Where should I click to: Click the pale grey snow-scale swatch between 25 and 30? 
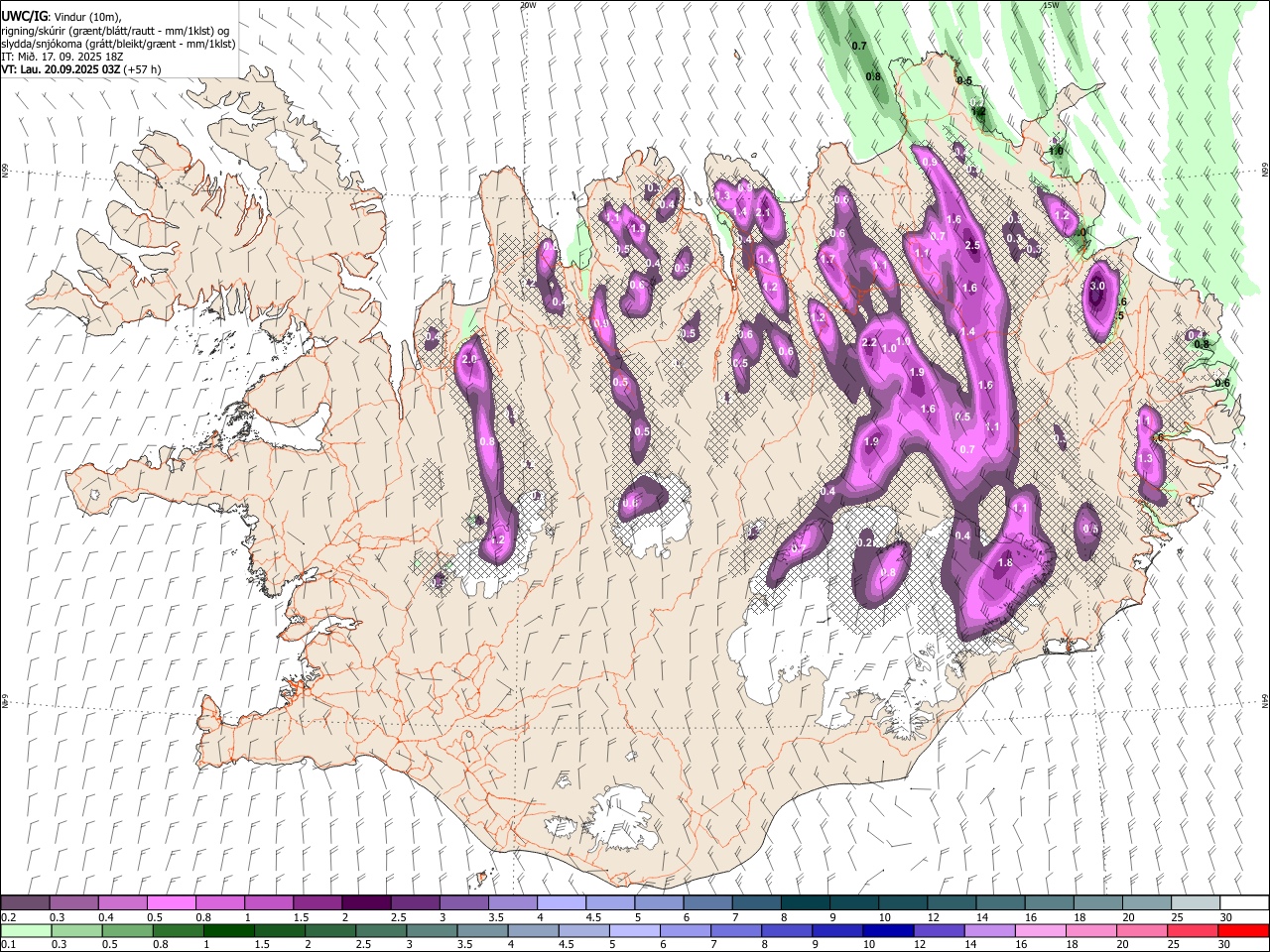tap(1196, 903)
